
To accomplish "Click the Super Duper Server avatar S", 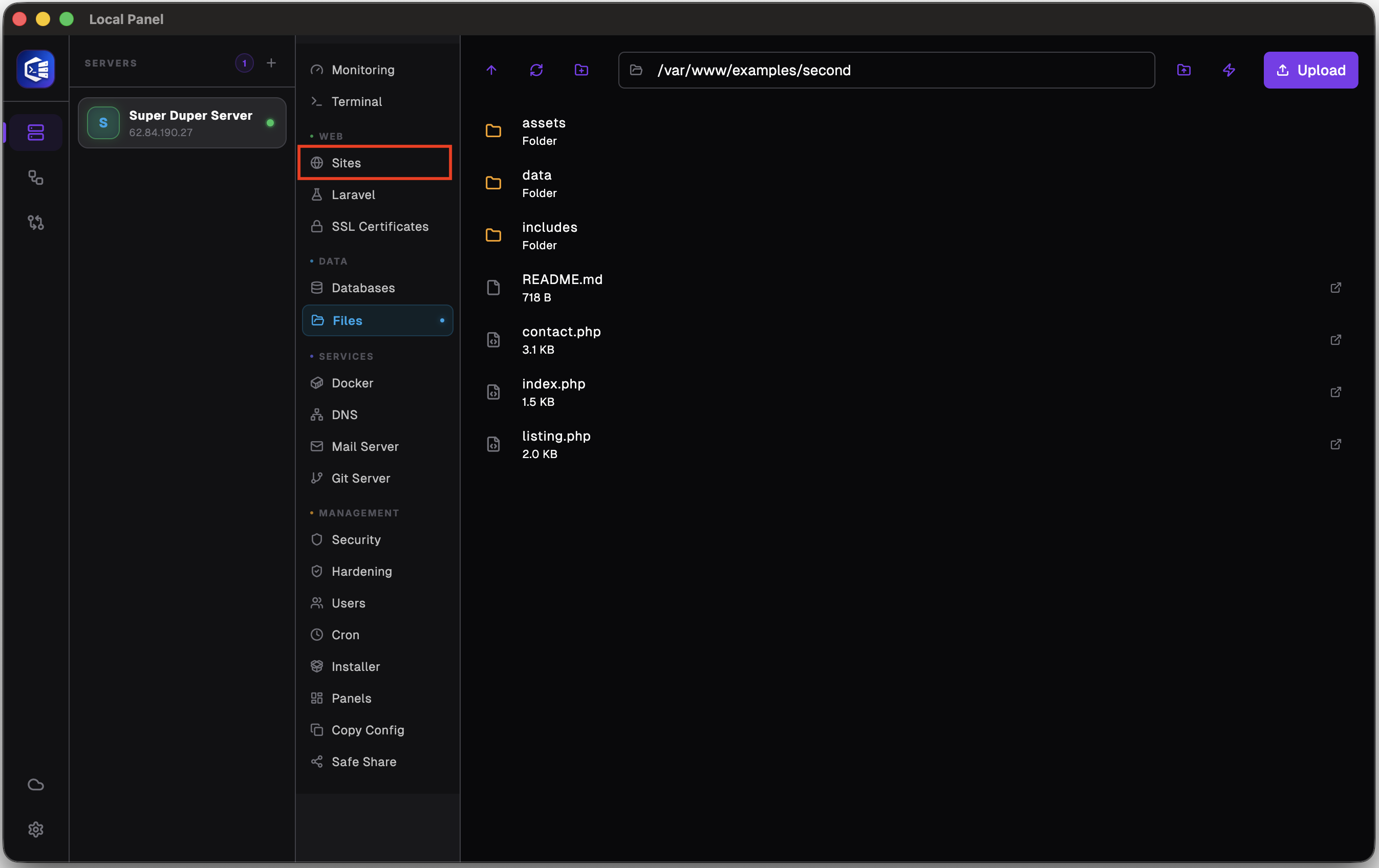I will tap(103, 122).
